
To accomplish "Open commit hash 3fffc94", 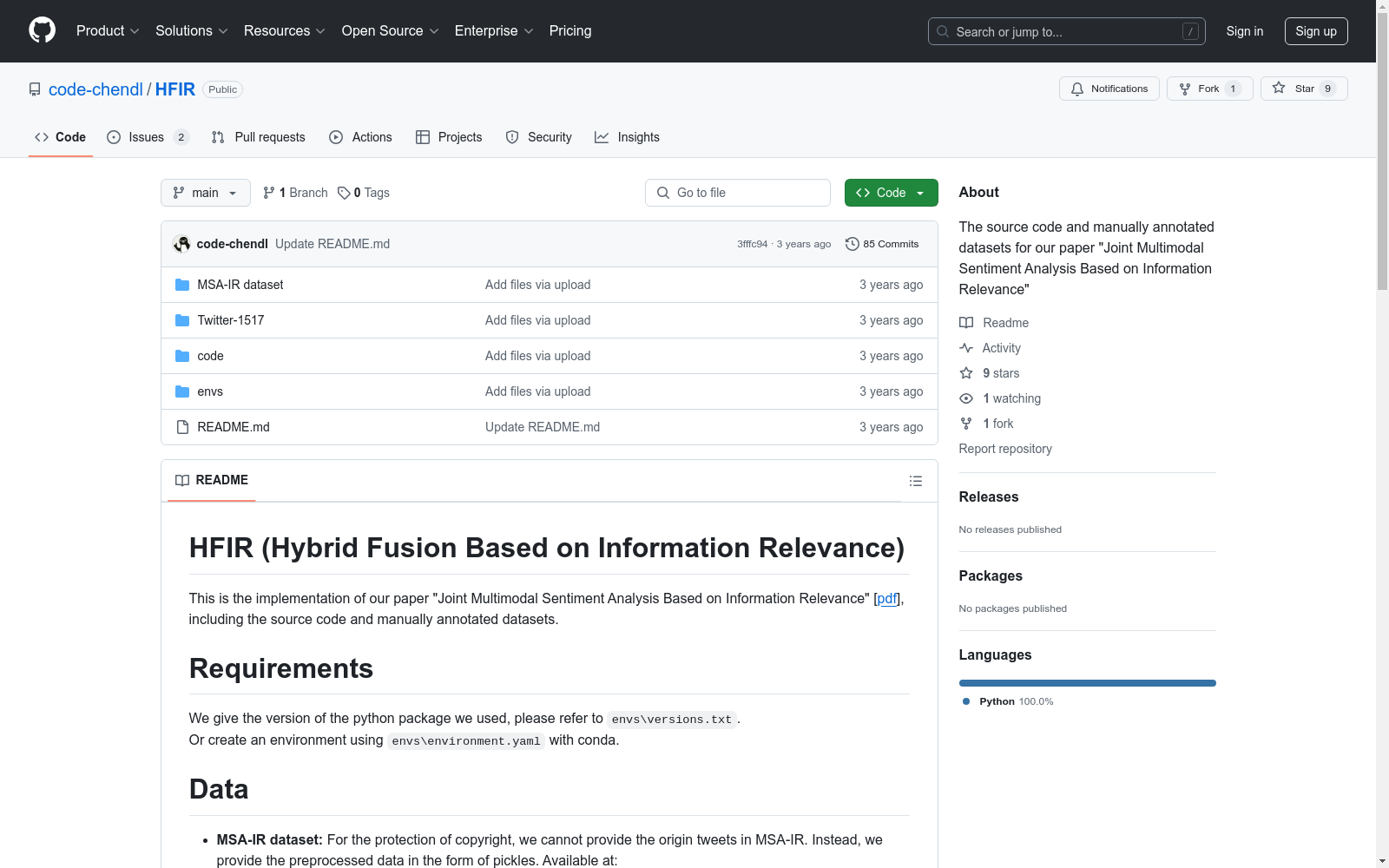I will [x=752, y=244].
